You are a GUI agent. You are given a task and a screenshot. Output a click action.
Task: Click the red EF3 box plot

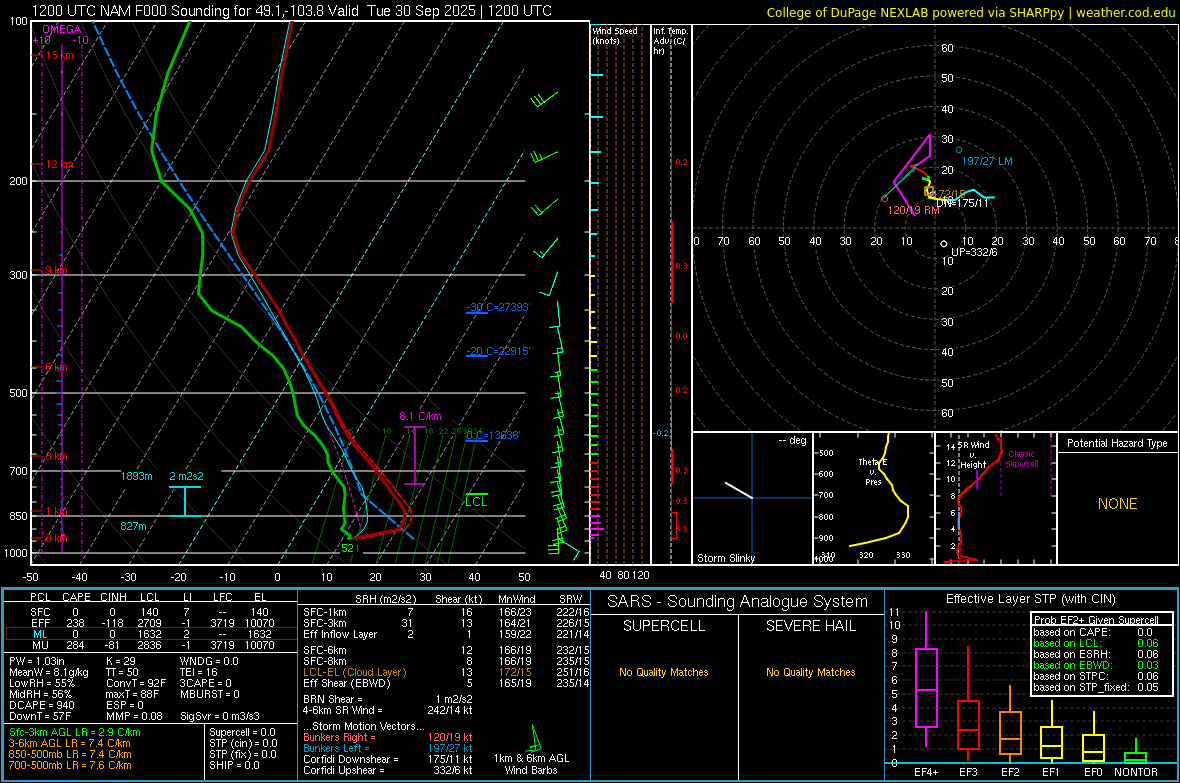click(968, 702)
